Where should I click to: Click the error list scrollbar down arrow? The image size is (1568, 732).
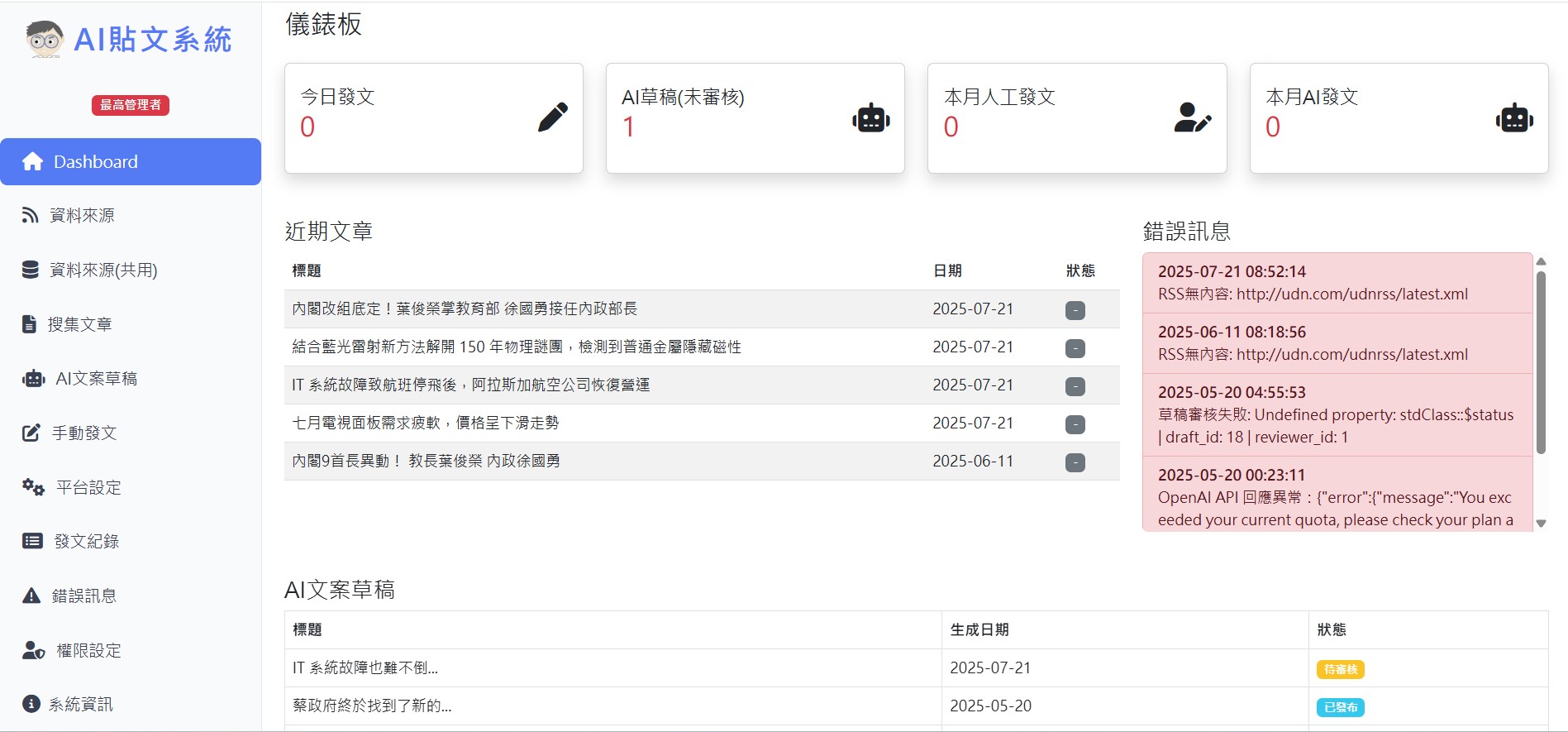click(1541, 524)
